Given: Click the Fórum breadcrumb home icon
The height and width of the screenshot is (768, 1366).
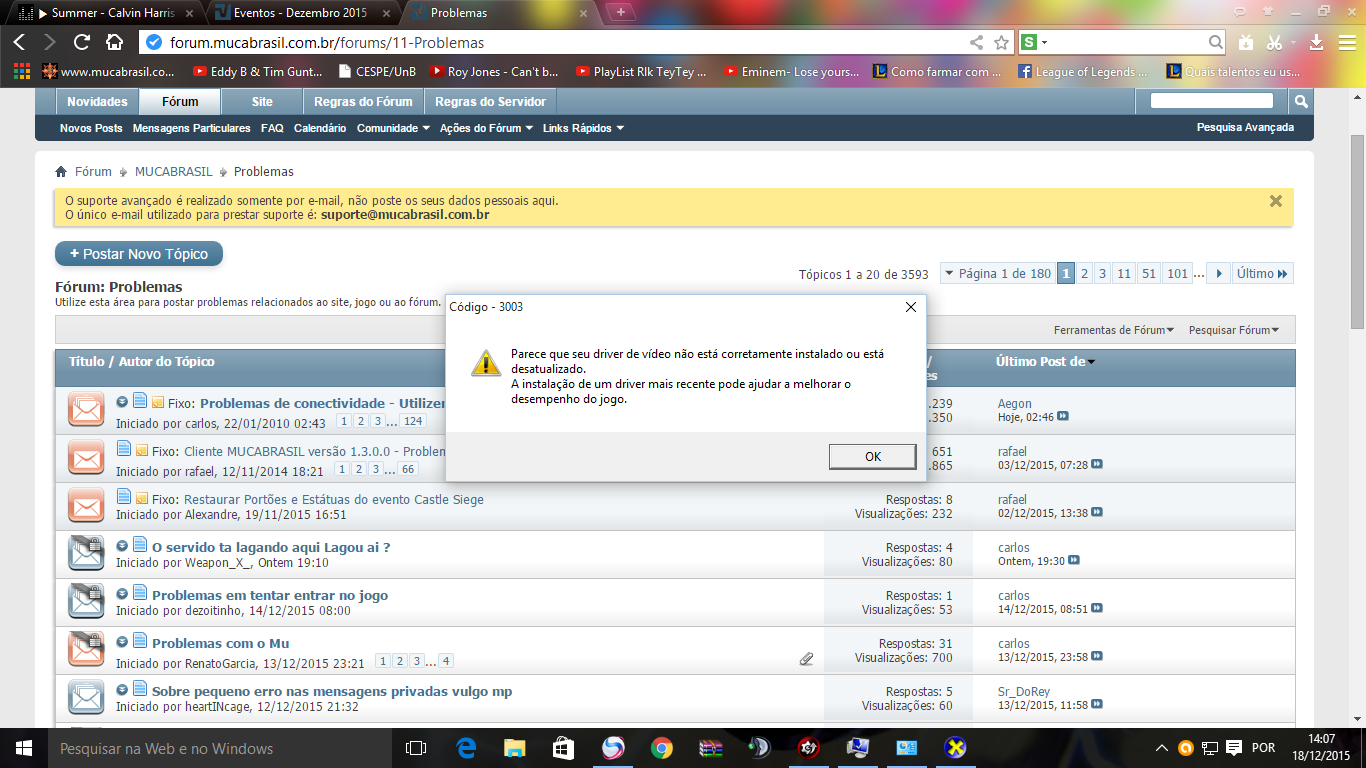Looking at the screenshot, I should [61, 172].
